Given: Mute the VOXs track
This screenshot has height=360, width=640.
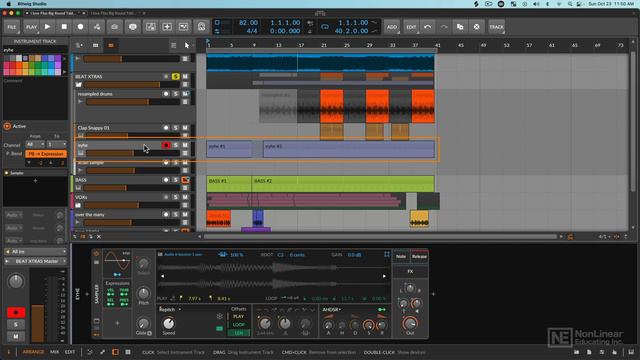Looking at the screenshot, I should pyautogui.click(x=185, y=197).
